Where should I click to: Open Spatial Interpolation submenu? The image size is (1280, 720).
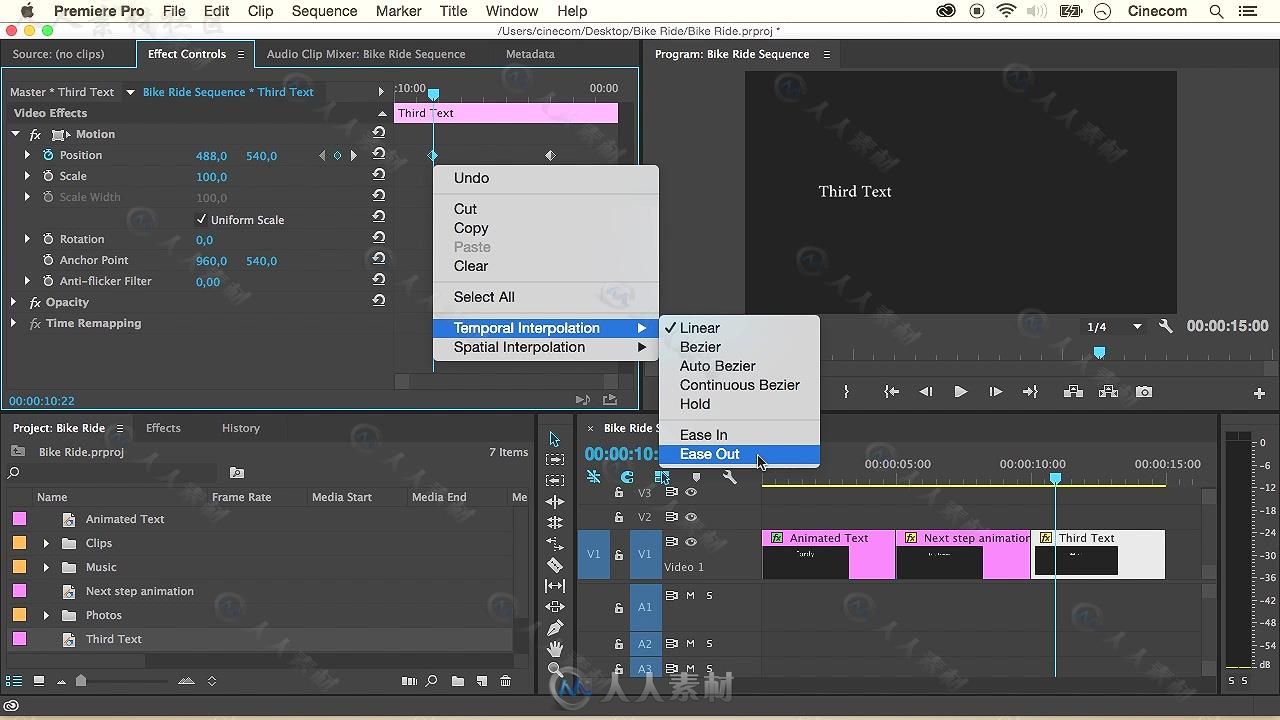[546, 347]
